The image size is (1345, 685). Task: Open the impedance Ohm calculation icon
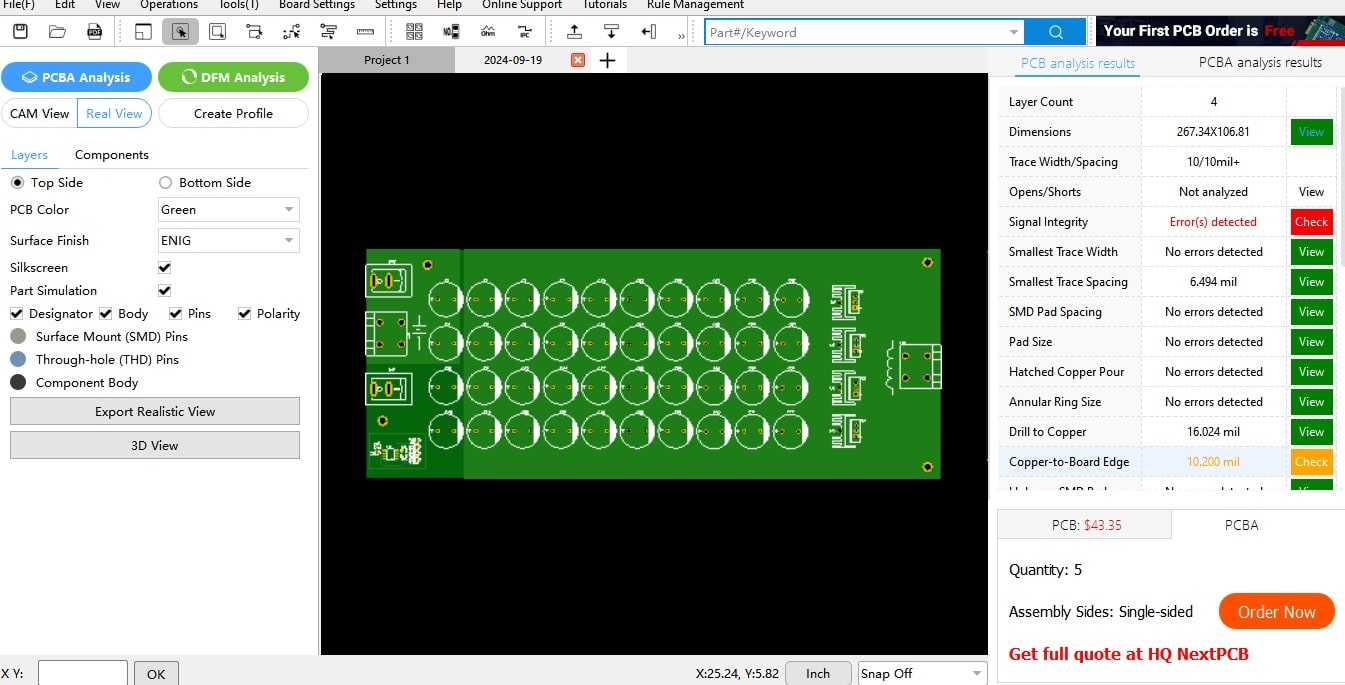coord(487,31)
